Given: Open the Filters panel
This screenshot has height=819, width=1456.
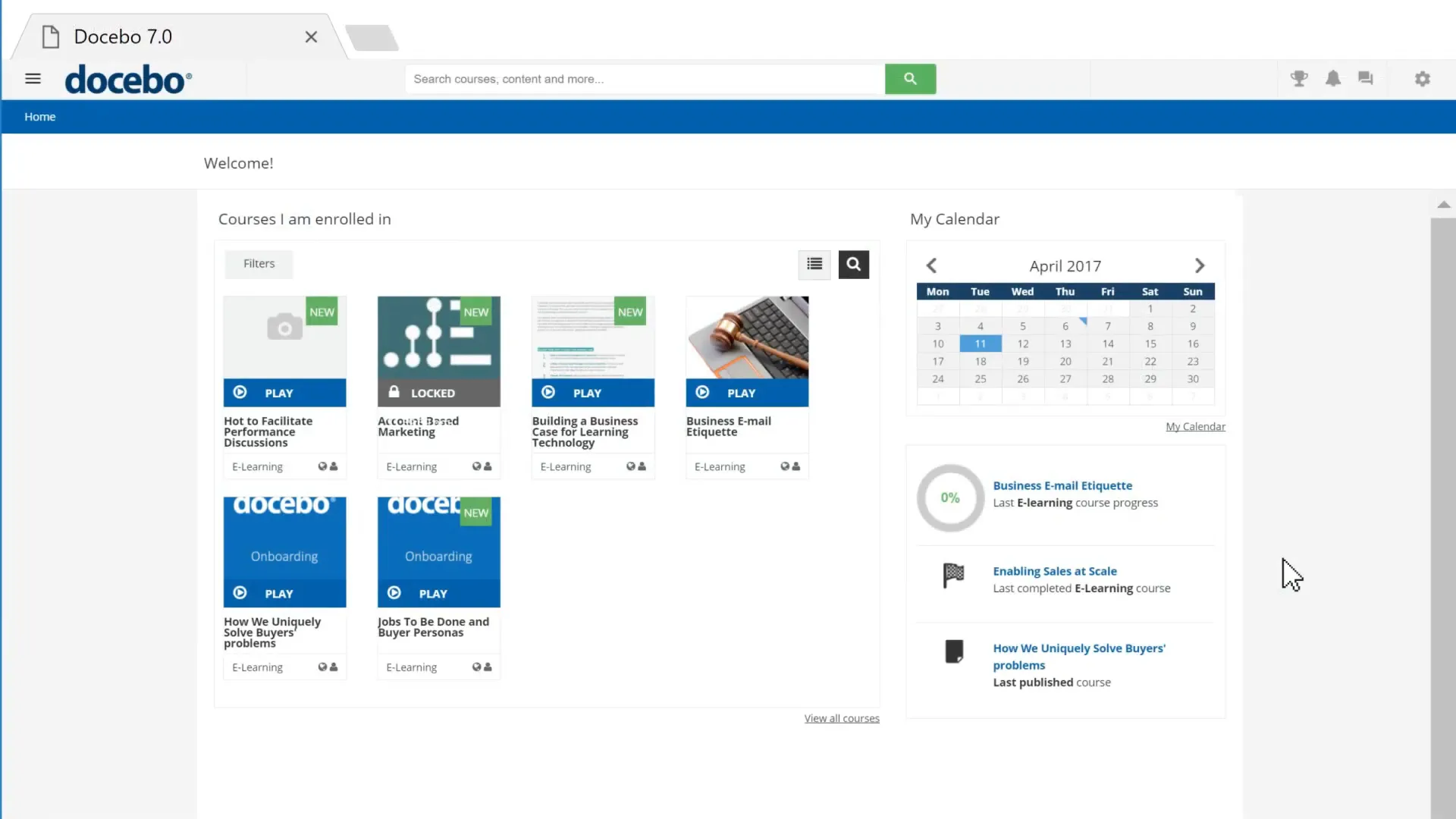Looking at the screenshot, I should click(x=258, y=264).
